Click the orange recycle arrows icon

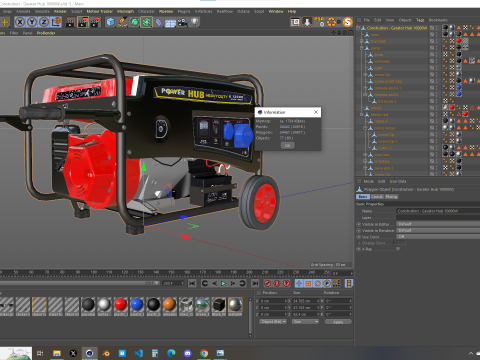coord(331,22)
